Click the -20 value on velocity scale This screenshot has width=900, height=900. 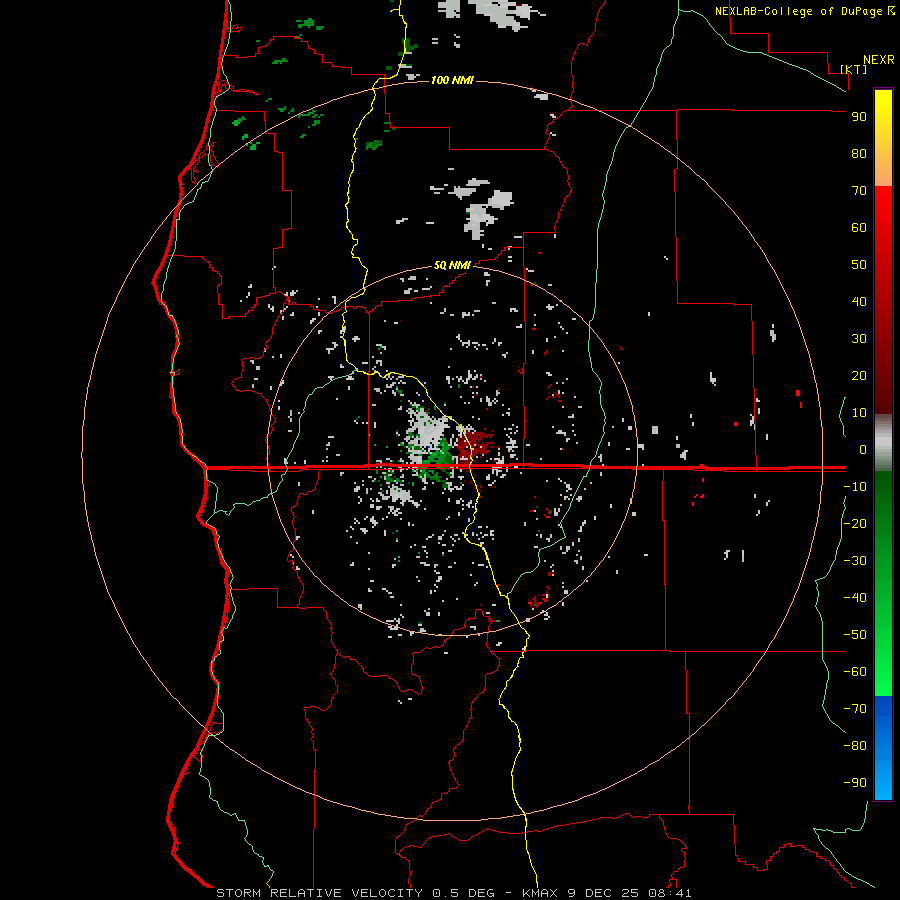point(855,523)
